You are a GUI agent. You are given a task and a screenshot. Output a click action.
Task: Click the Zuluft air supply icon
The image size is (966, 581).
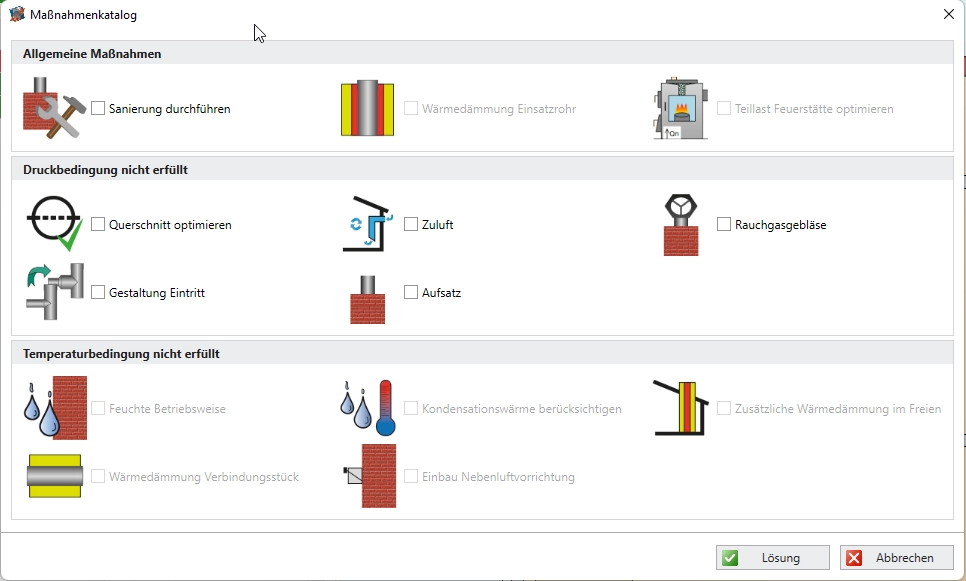click(367, 225)
